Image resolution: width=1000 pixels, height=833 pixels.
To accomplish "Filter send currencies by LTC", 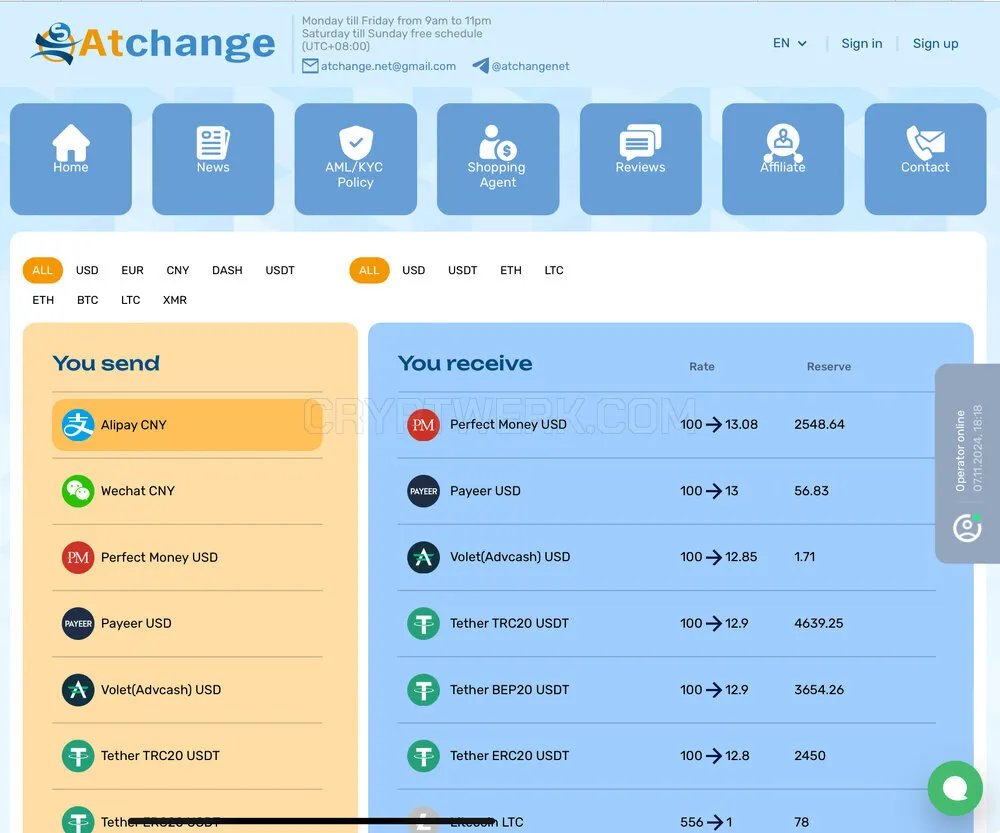I will 131,300.
